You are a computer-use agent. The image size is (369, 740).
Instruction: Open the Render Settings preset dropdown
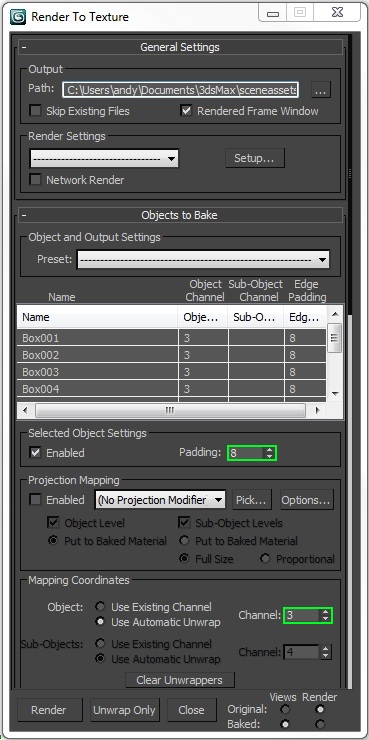click(104, 159)
